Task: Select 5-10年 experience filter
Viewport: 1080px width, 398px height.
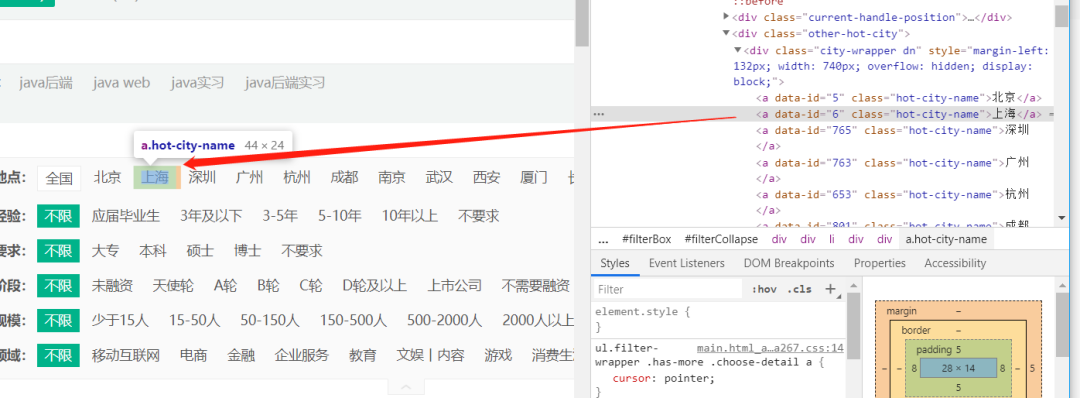Action: coord(340,216)
